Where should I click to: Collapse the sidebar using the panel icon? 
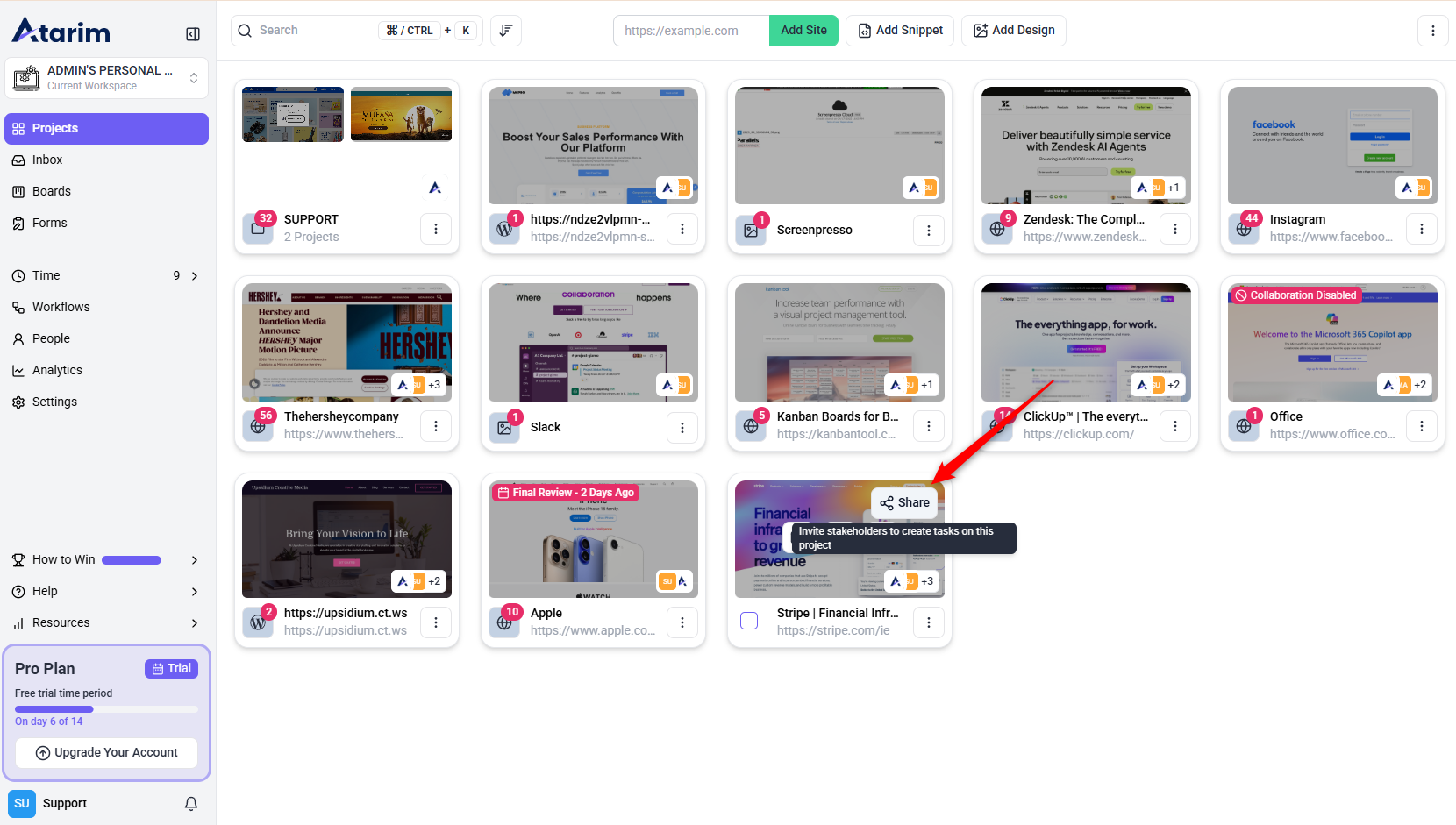coord(193,34)
